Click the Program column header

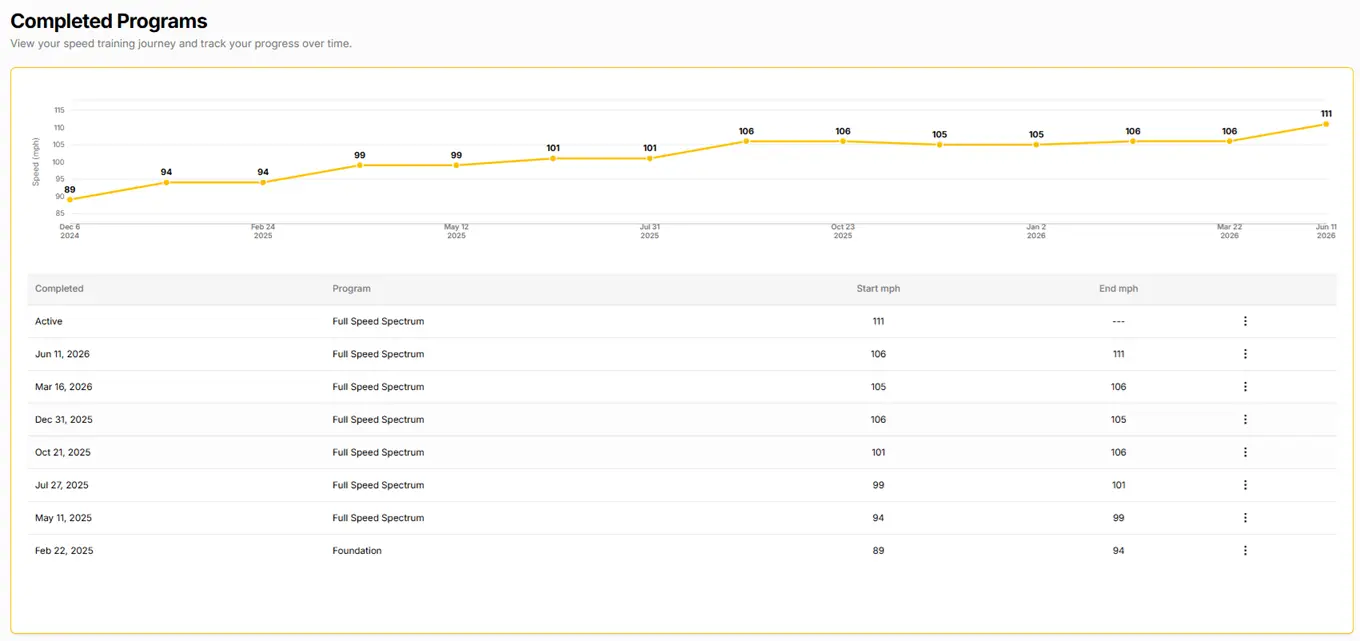[x=352, y=289]
